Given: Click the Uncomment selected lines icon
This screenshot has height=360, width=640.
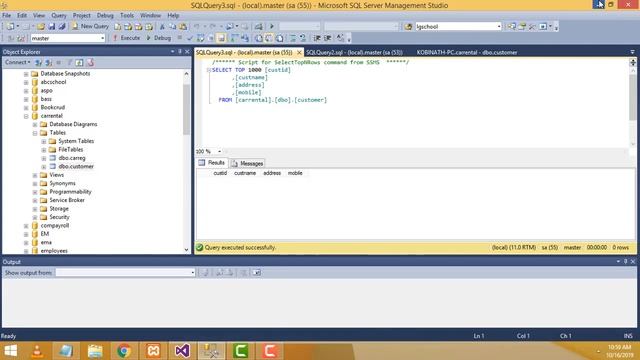Looking at the screenshot, I should coord(303,38).
